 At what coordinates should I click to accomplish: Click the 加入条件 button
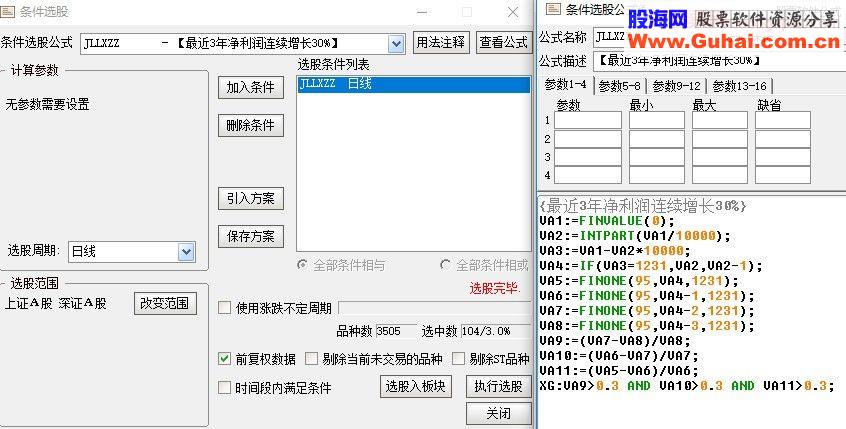[251, 87]
